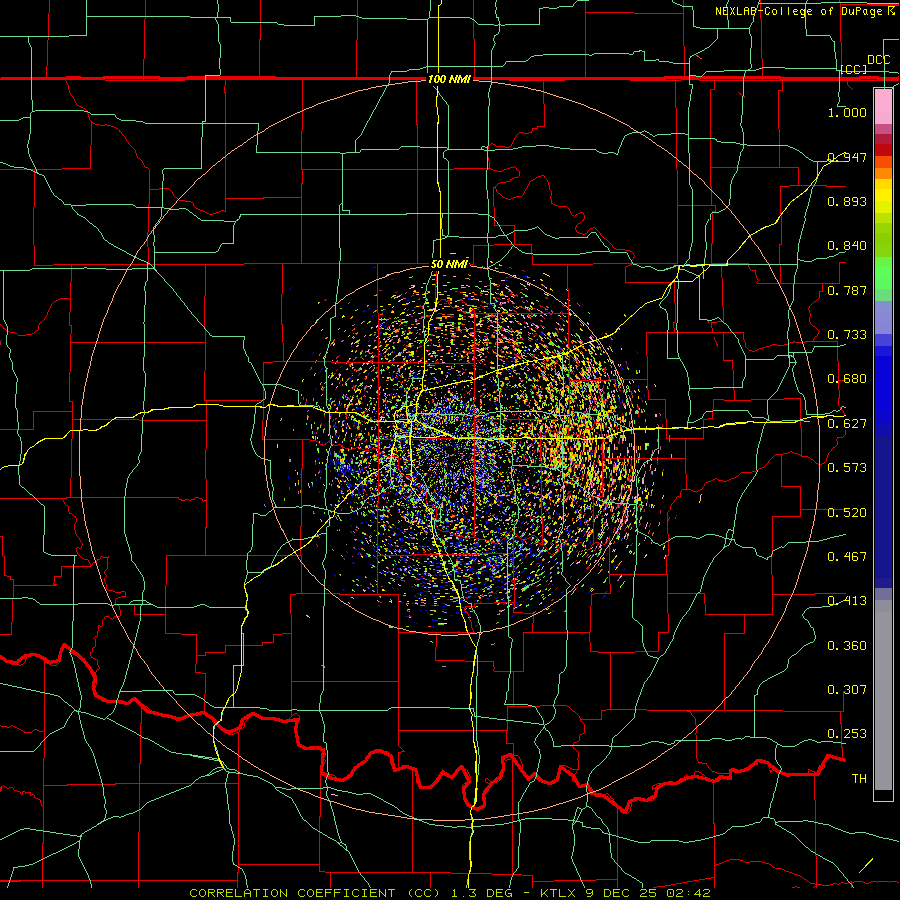The height and width of the screenshot is (900, 900).
Task: Select the 0.467 legend value
Action: 847,557
